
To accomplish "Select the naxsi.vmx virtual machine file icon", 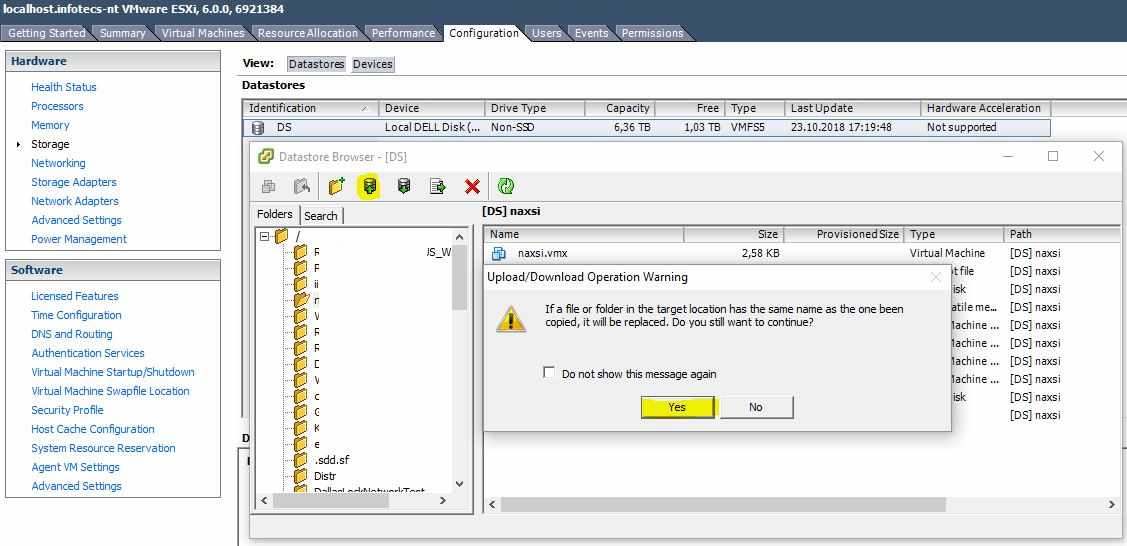I will [x=499, y=254].
